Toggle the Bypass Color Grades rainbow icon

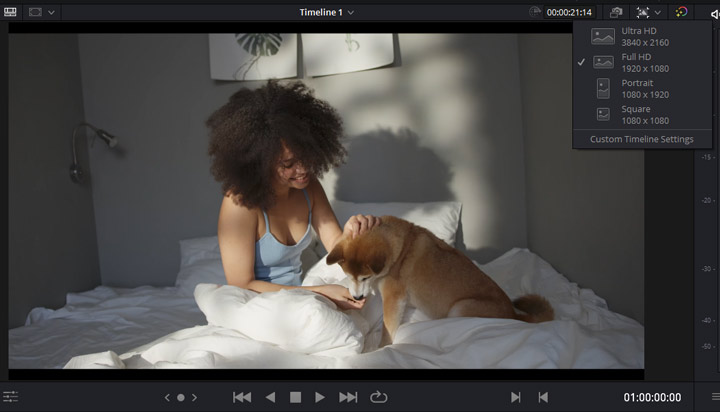pyautogui.click(x=681, y=12)
